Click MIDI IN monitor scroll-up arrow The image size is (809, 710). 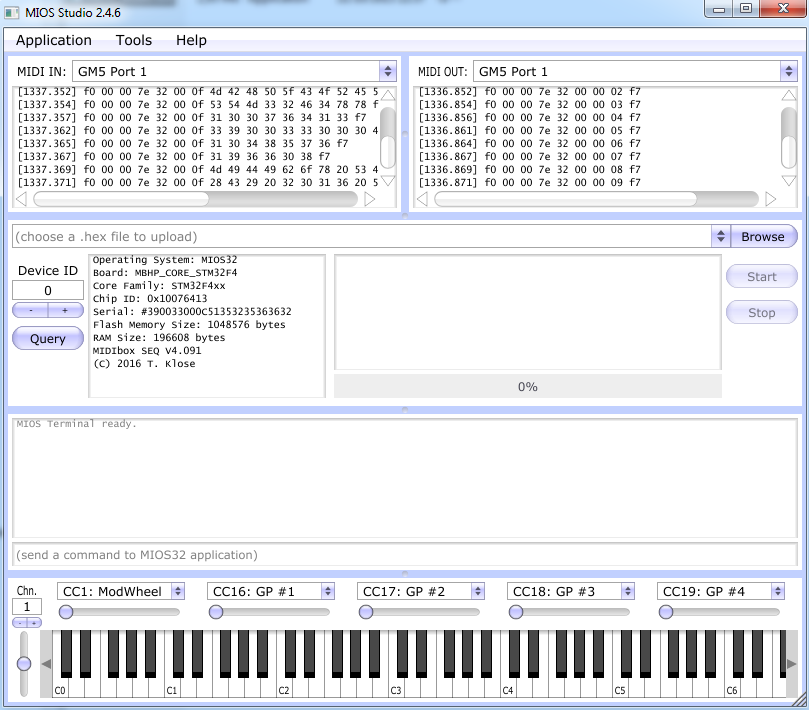388,95
